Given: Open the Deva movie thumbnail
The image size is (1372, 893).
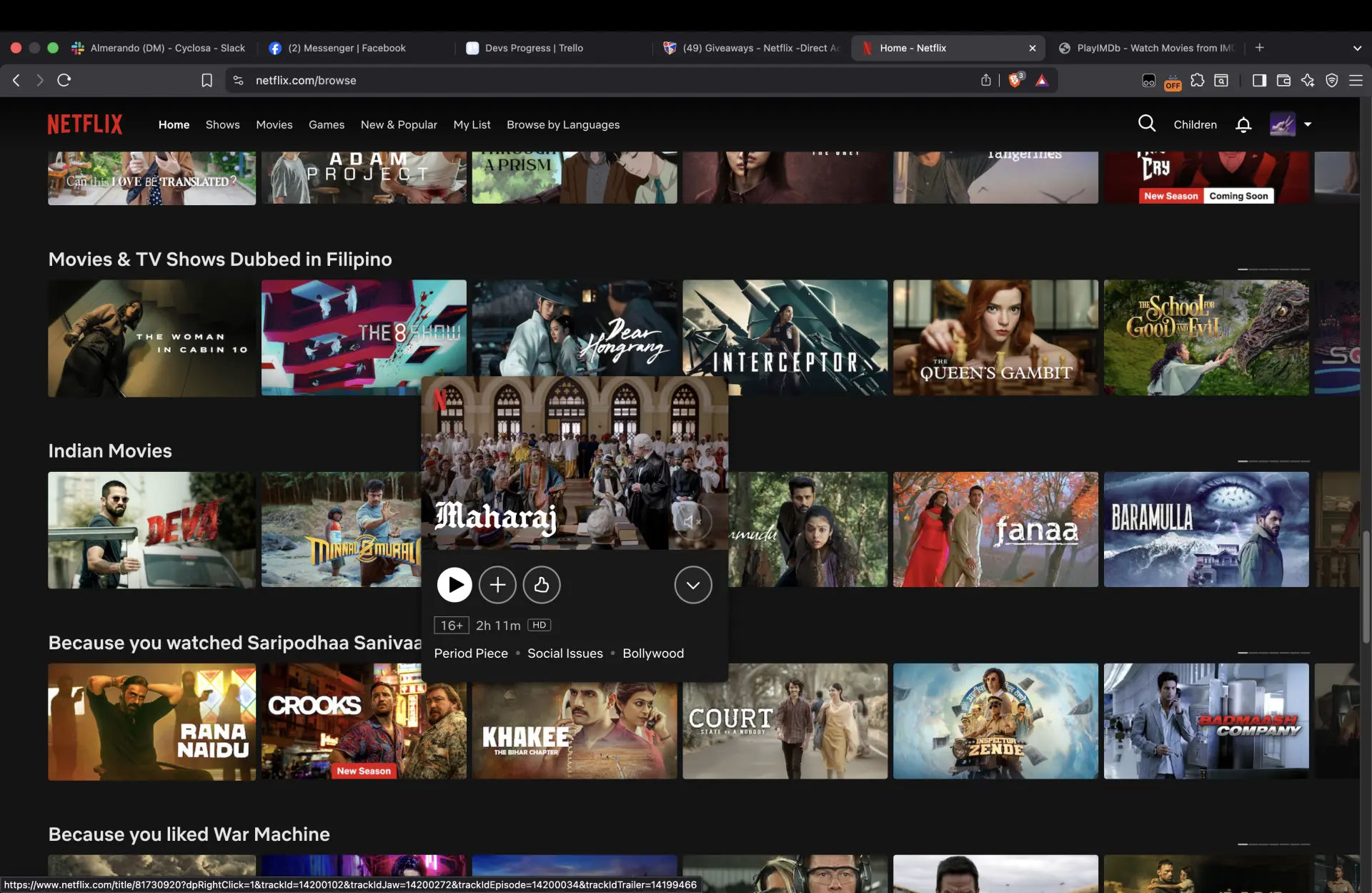Looking at the screenshot, I should pos(151,529).
